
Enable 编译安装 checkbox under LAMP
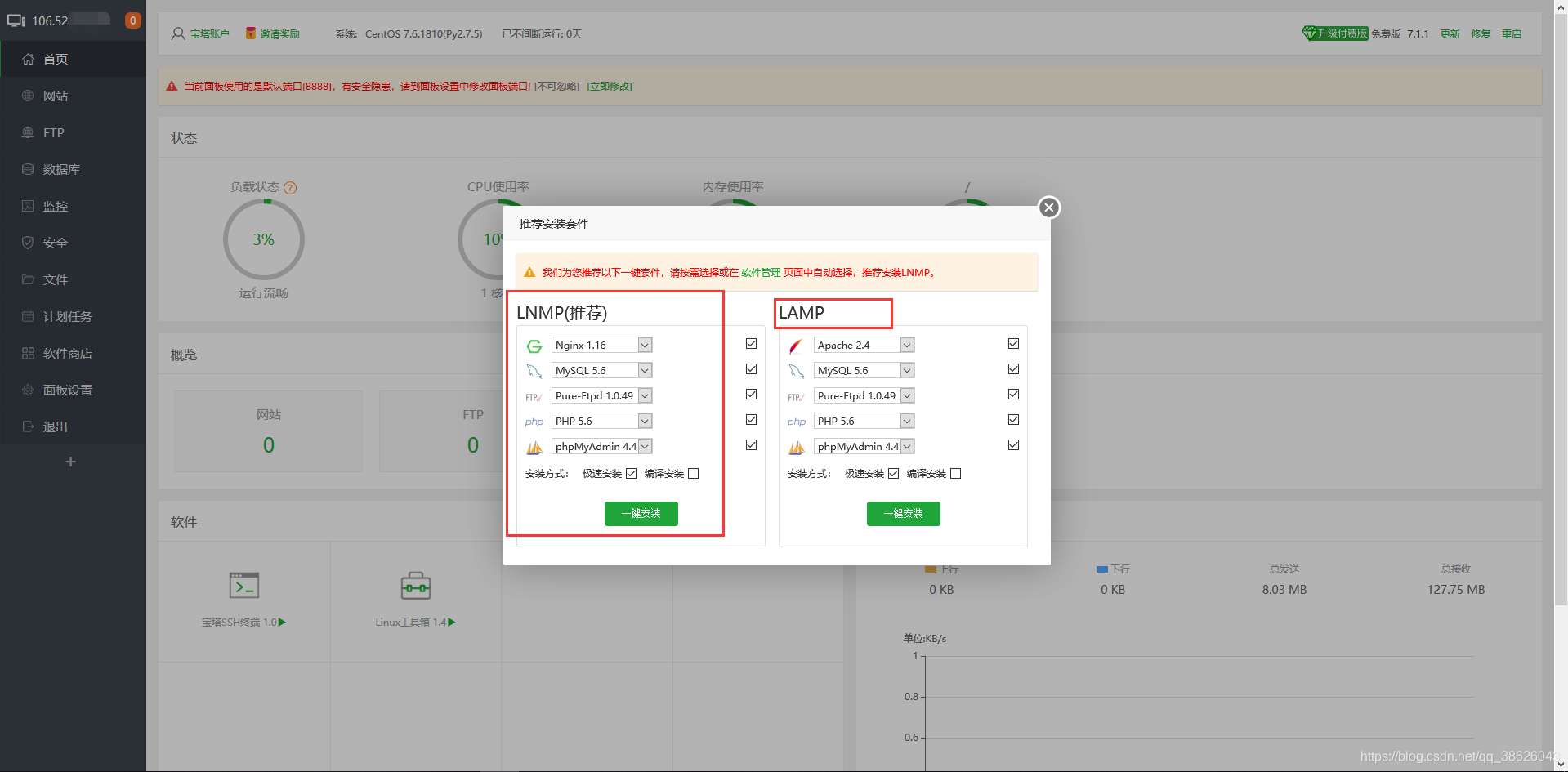(x=956, y=474)
